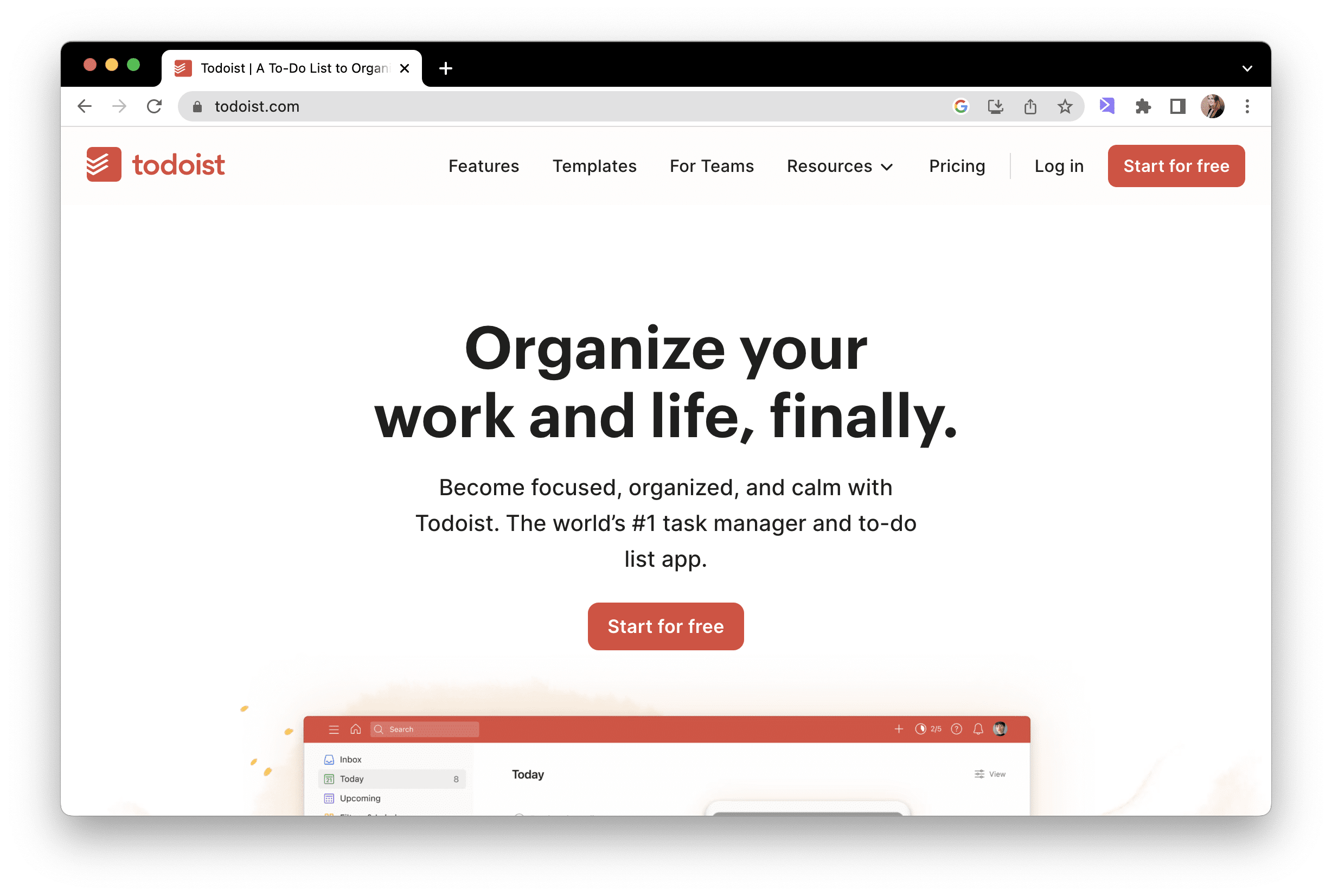
Task: Click the Templates navigation link
Action: click(594, 166)
